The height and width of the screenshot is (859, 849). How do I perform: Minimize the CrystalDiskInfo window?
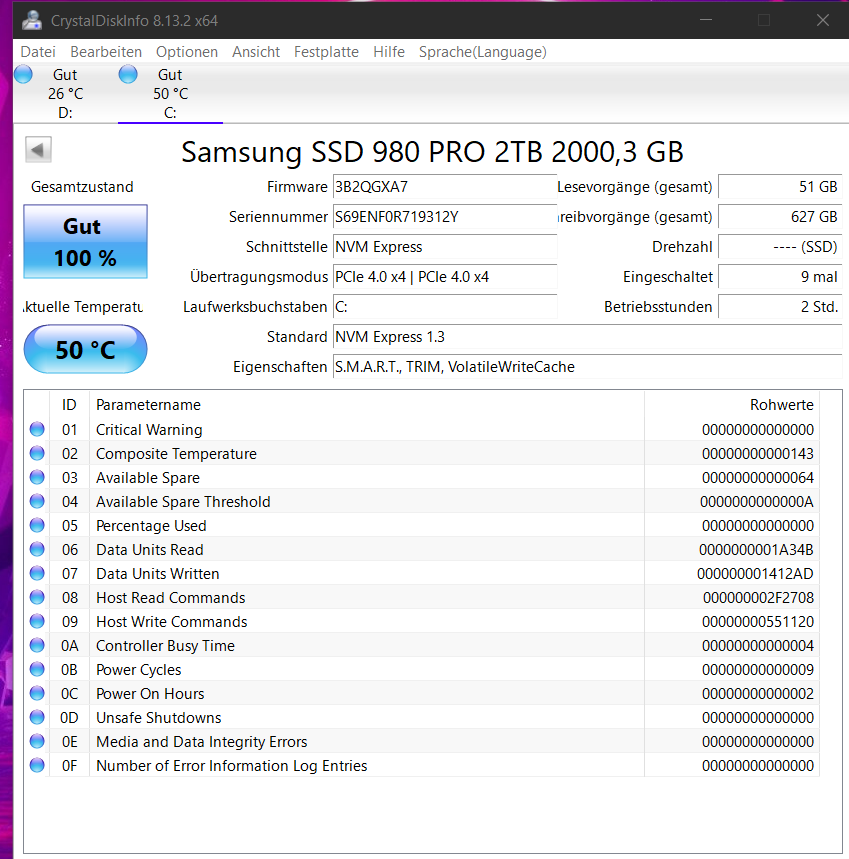[x=706, y=20]
